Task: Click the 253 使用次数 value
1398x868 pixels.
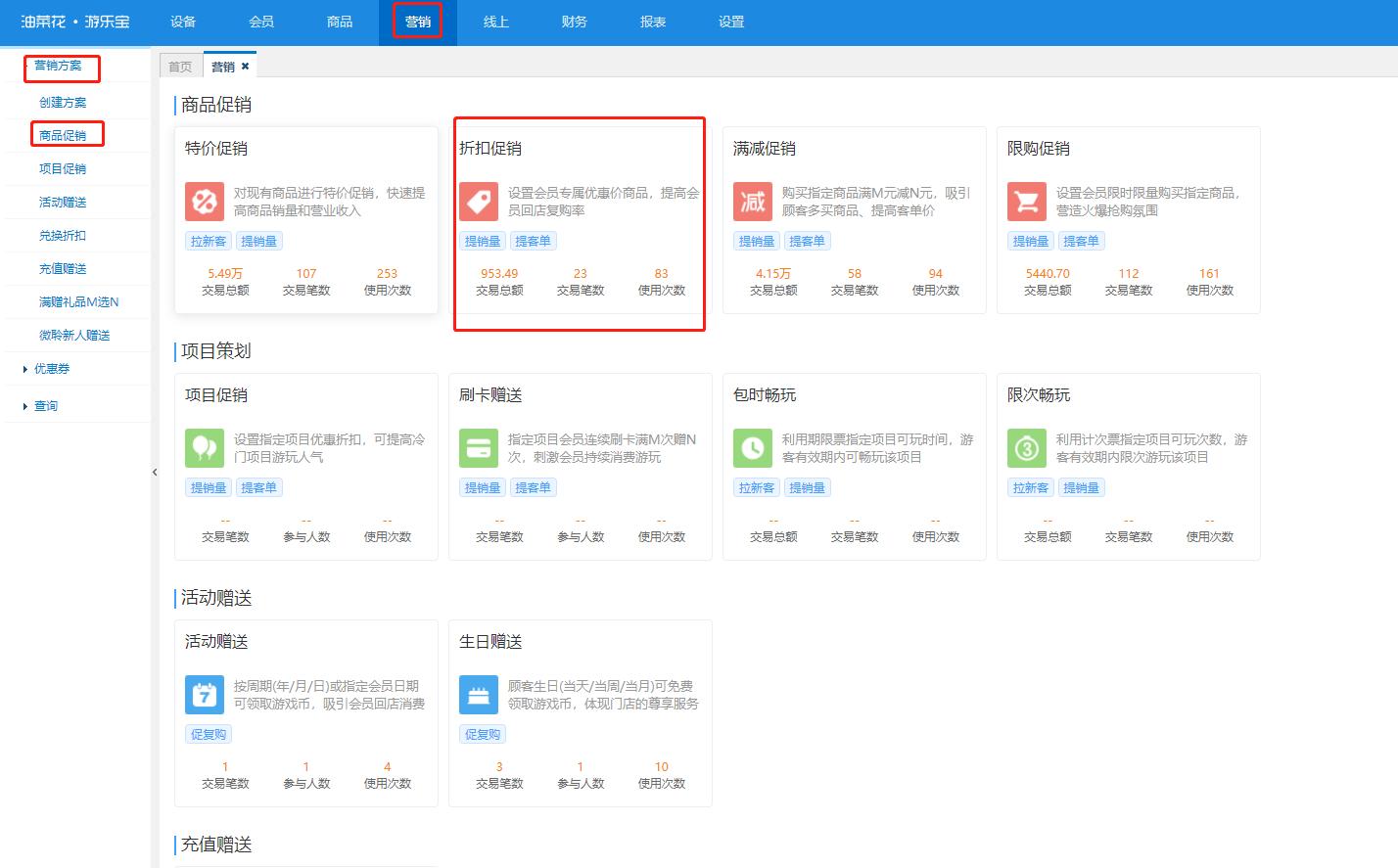Action: (388, 274)
